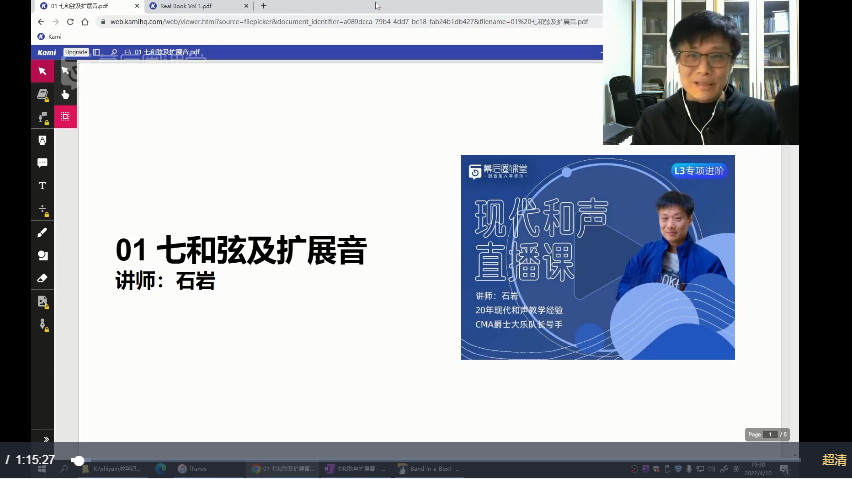Image resolution: width=852 pixels, height=479 pixels.
Task: Open the Kami document search magnifier
Action: (114, 52)
